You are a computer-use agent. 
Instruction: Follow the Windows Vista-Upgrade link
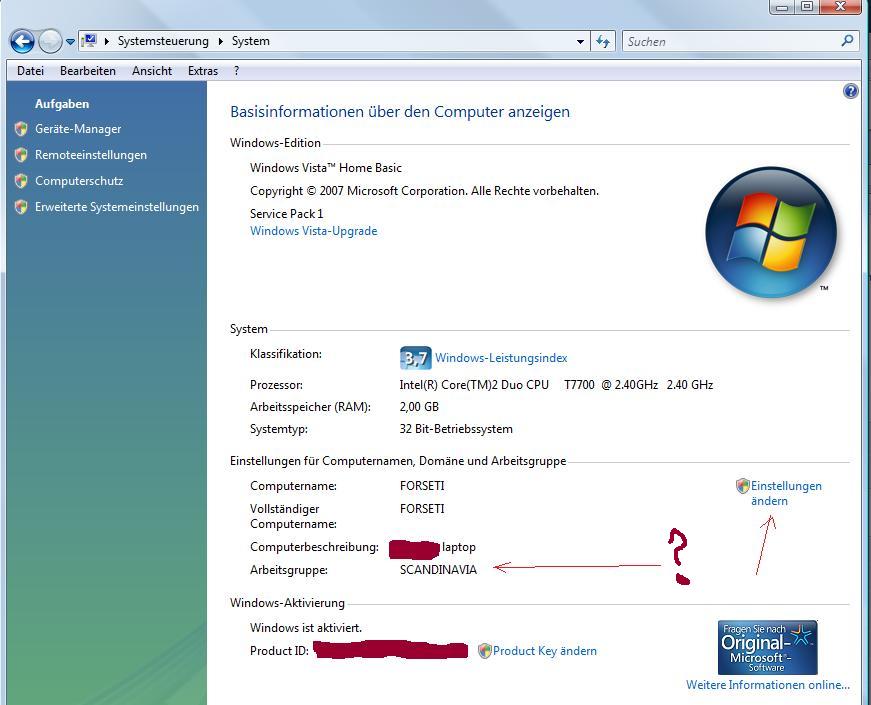point(313,231)
